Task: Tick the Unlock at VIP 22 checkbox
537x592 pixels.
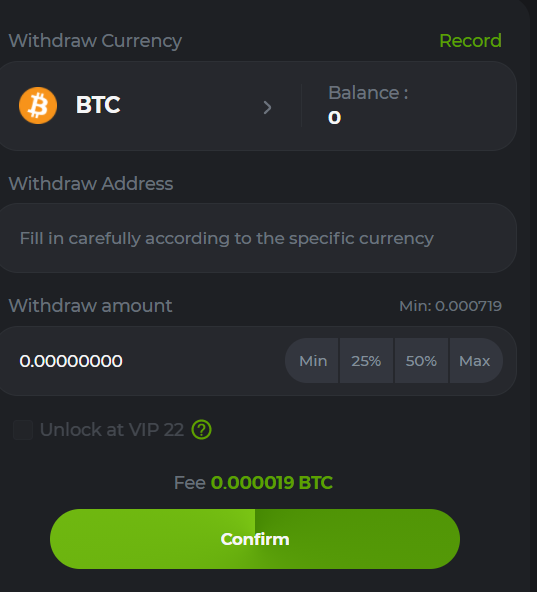Action: (x=23, y=430)
